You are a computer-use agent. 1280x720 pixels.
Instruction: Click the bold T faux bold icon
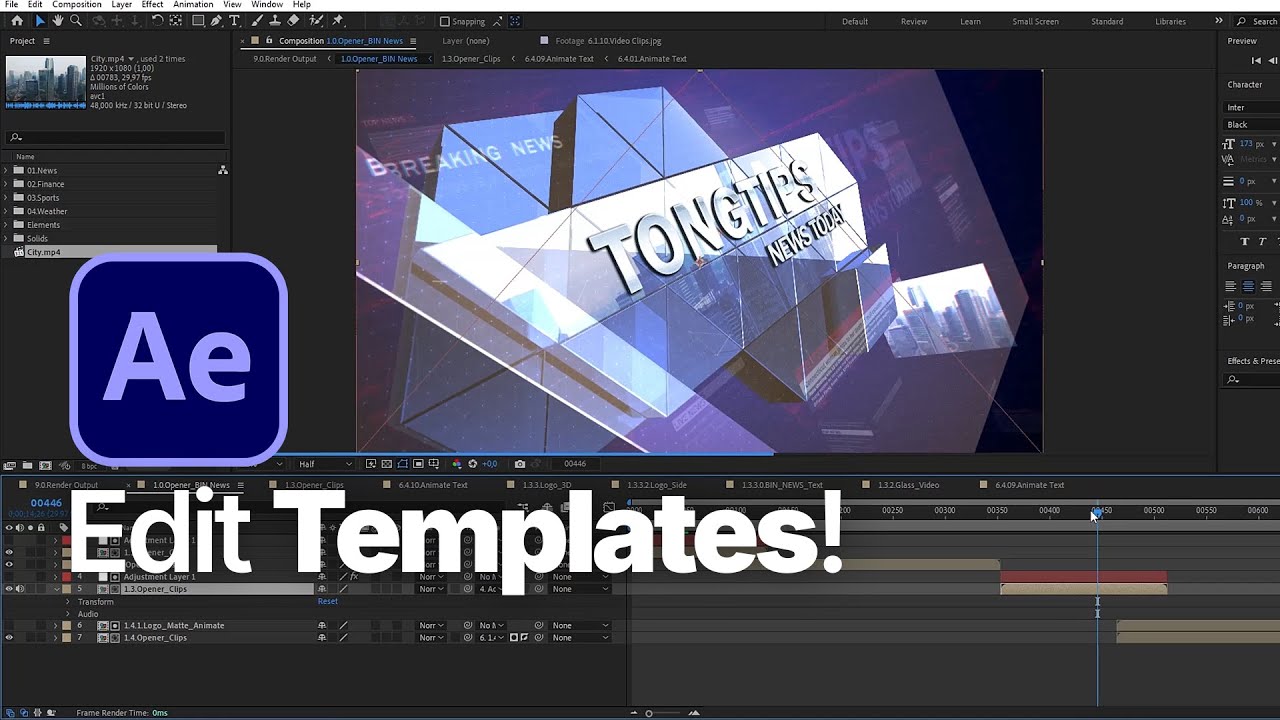1245,241
